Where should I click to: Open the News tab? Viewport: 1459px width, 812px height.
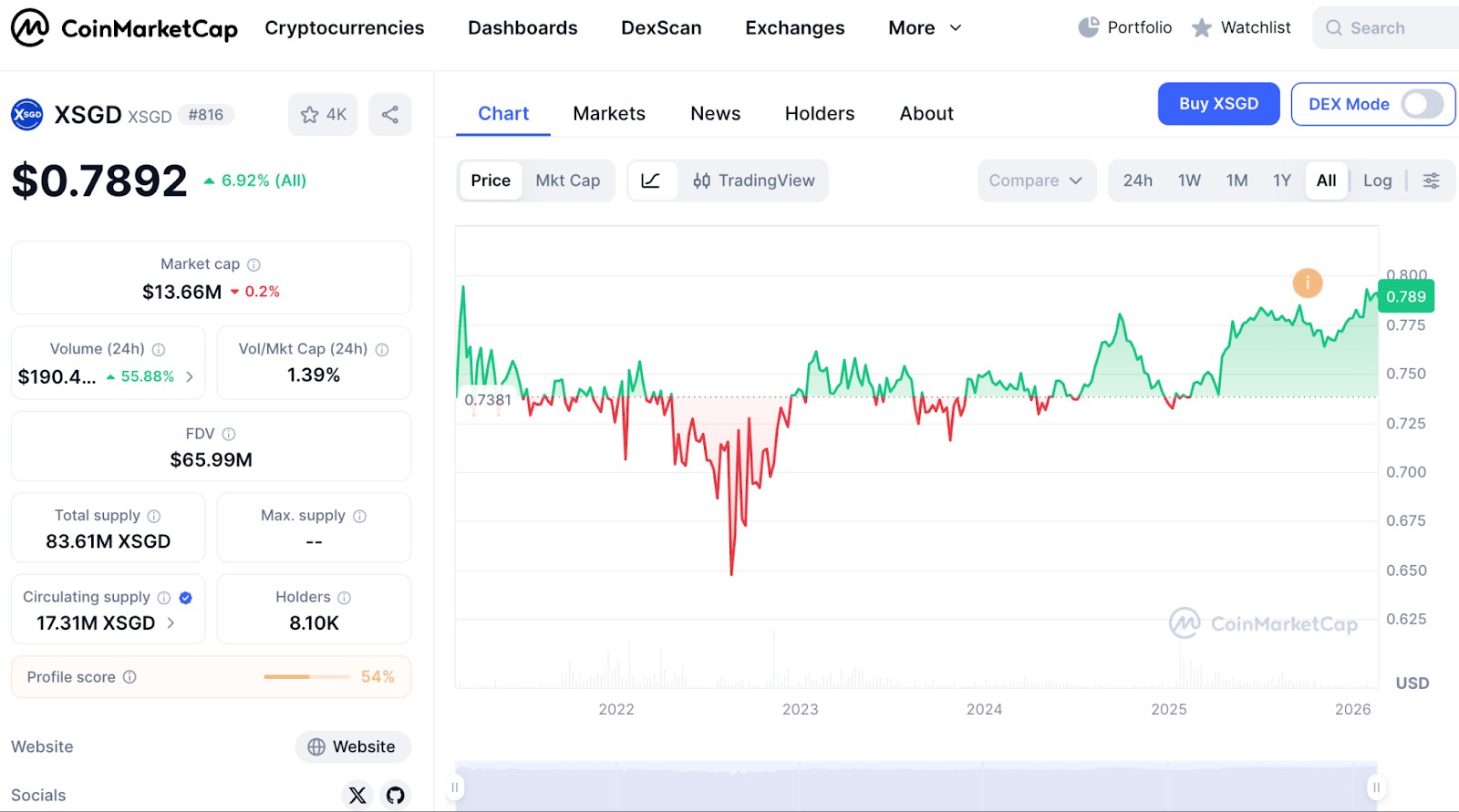(x=716, y=114)
